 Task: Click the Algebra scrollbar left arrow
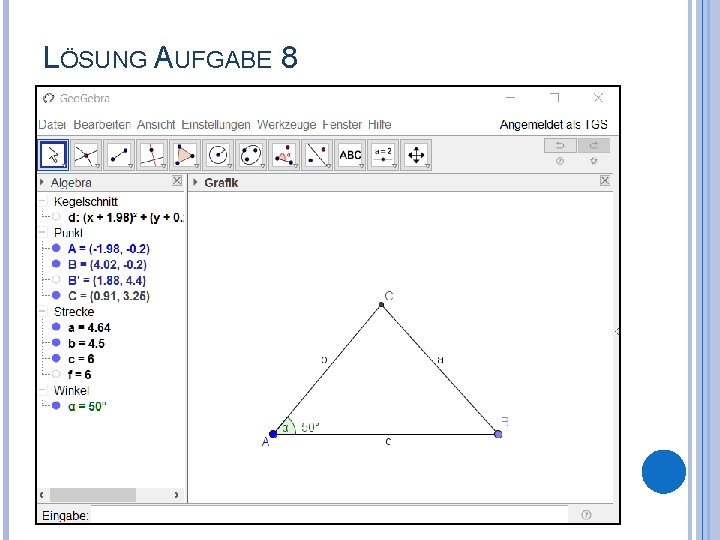(x=42, y=495)
